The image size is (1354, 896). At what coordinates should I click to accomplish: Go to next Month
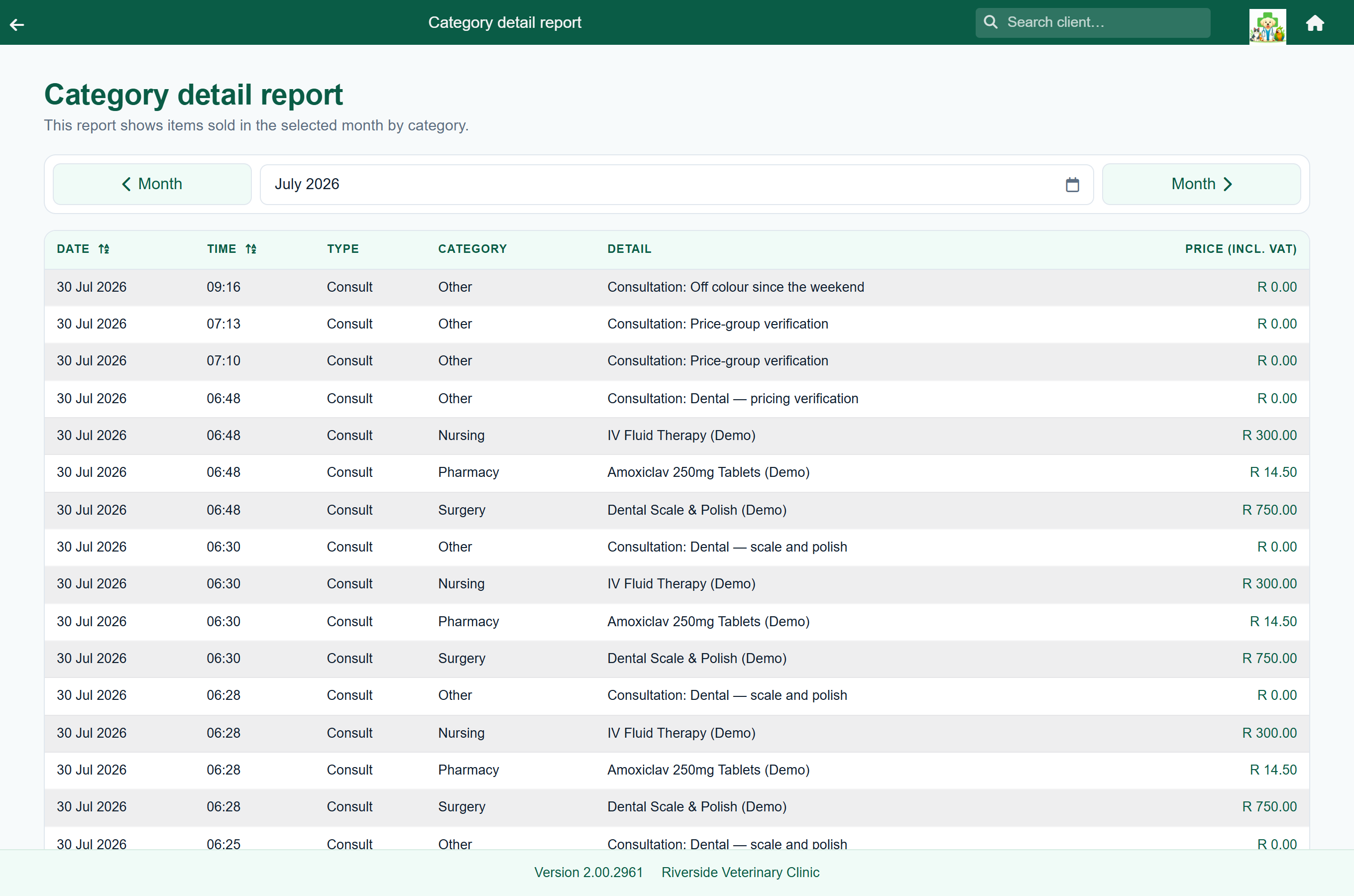(x=1201, y=184)
